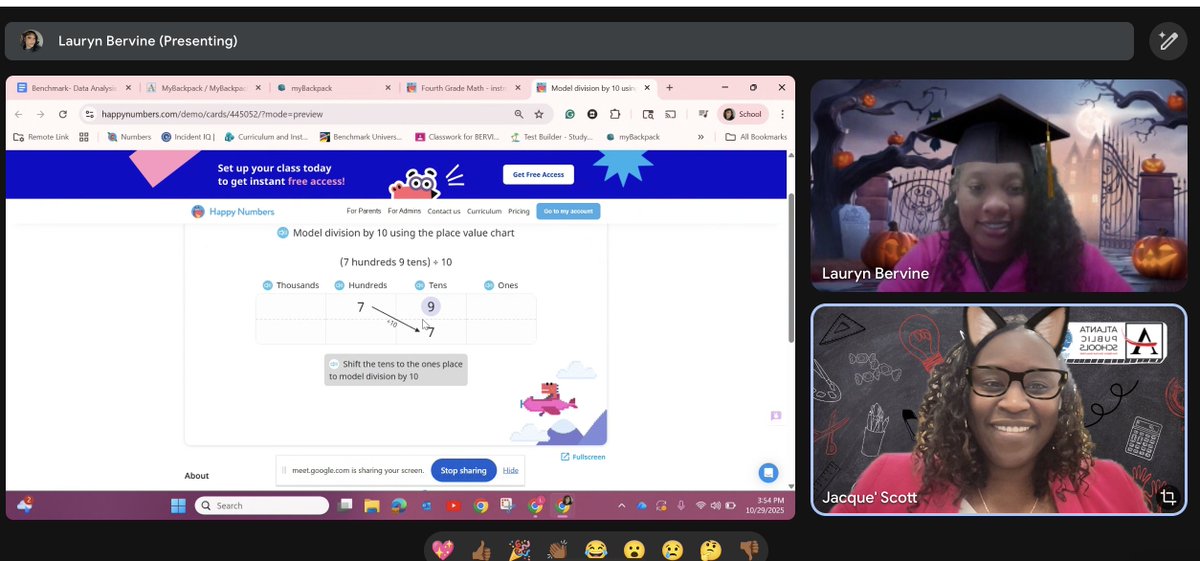
Task: Click the browser reload button
Action: coord(63,114)
